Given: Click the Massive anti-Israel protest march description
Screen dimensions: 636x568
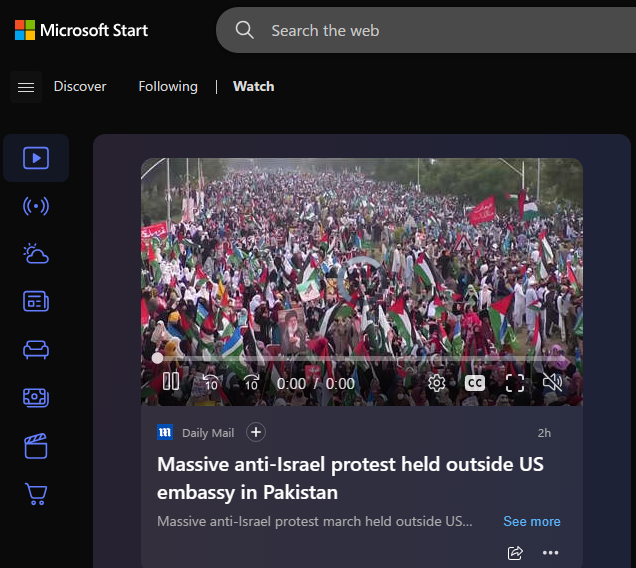Looking at the screenshot, I should 315,521.
